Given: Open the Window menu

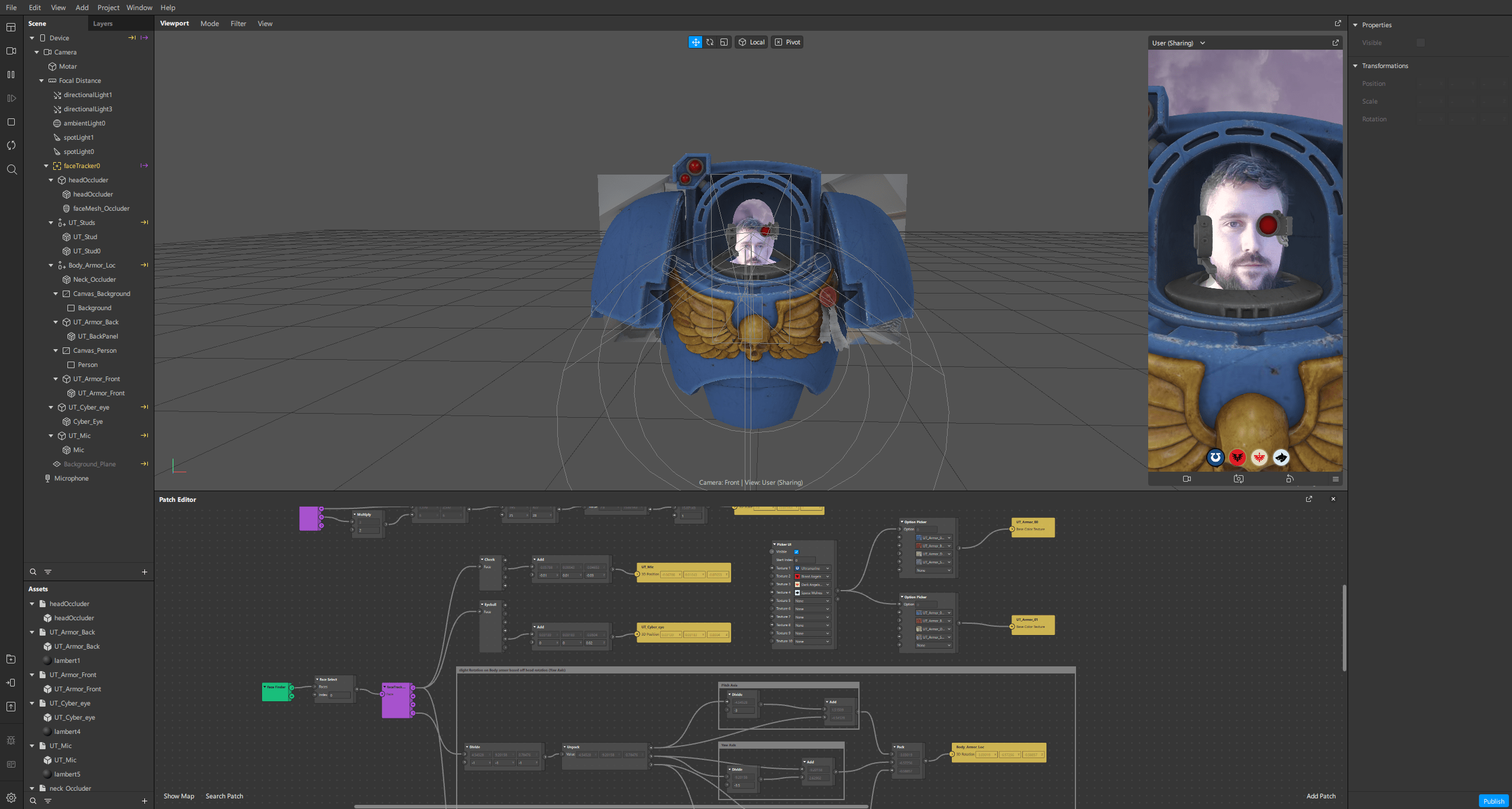Looking at the screenshot, I should [x=139, y=8].
